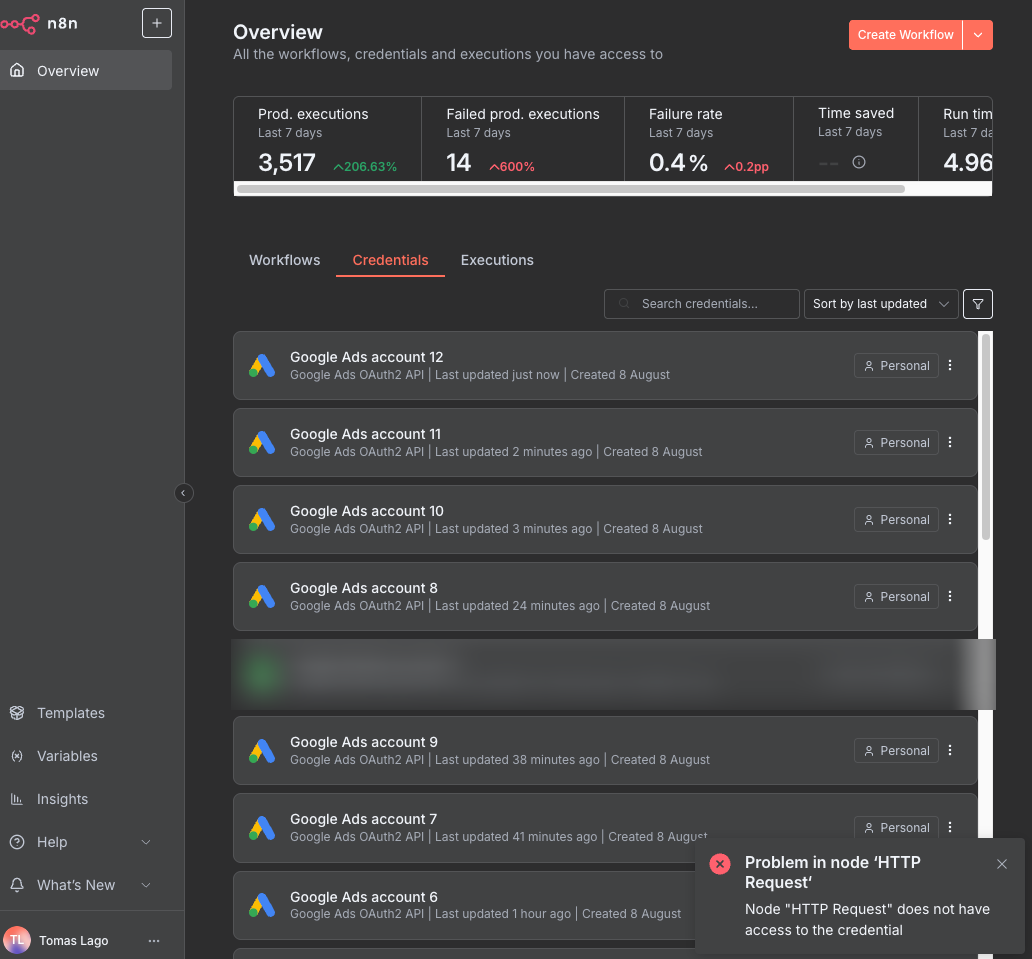The height and width of the screenshot is (959, 1032).
Task: Click the Create Workflow button
Action: pos(904,34)
